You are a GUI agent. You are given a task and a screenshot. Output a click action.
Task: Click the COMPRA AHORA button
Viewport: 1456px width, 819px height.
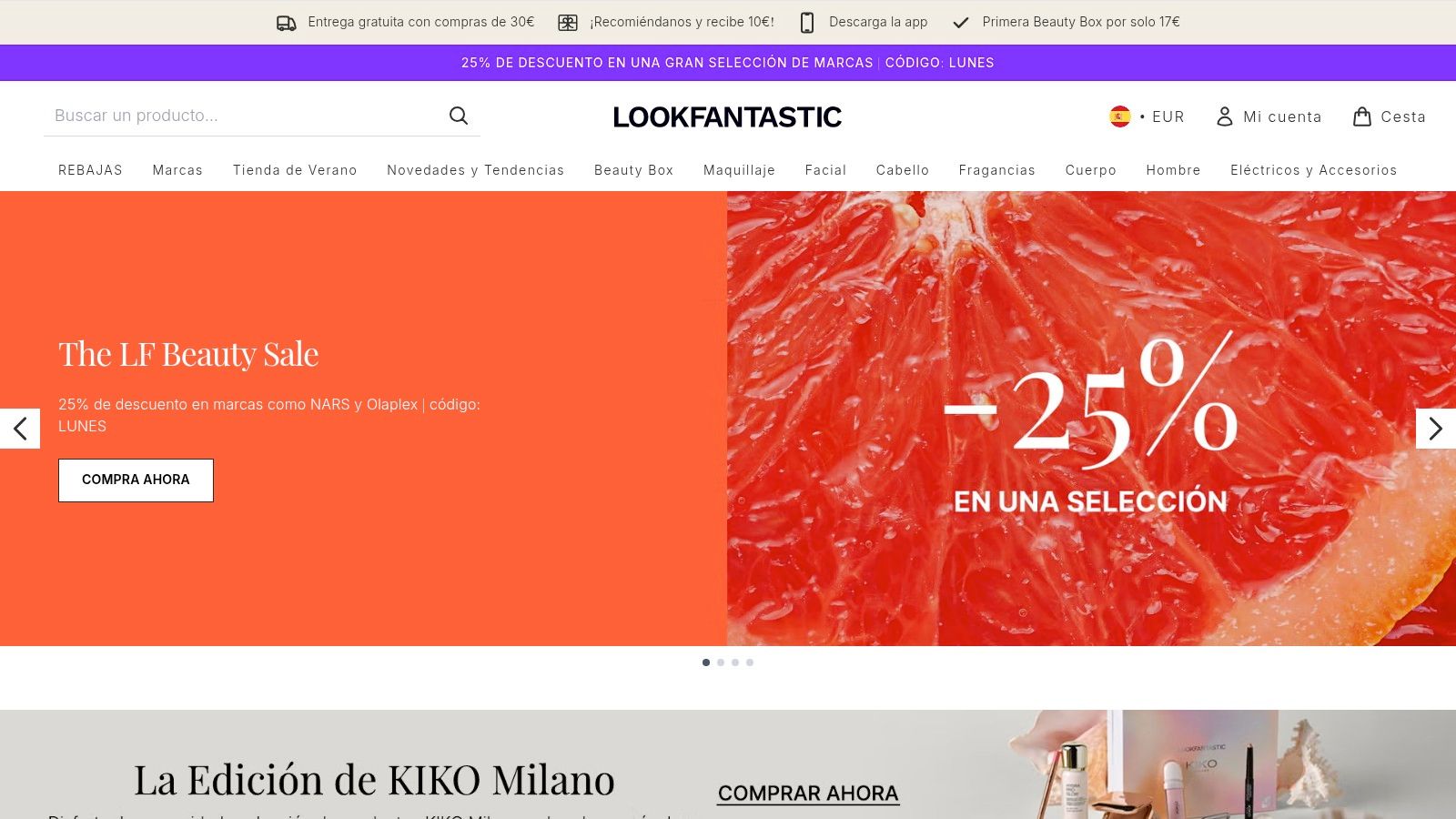click(x=136, y=480)
